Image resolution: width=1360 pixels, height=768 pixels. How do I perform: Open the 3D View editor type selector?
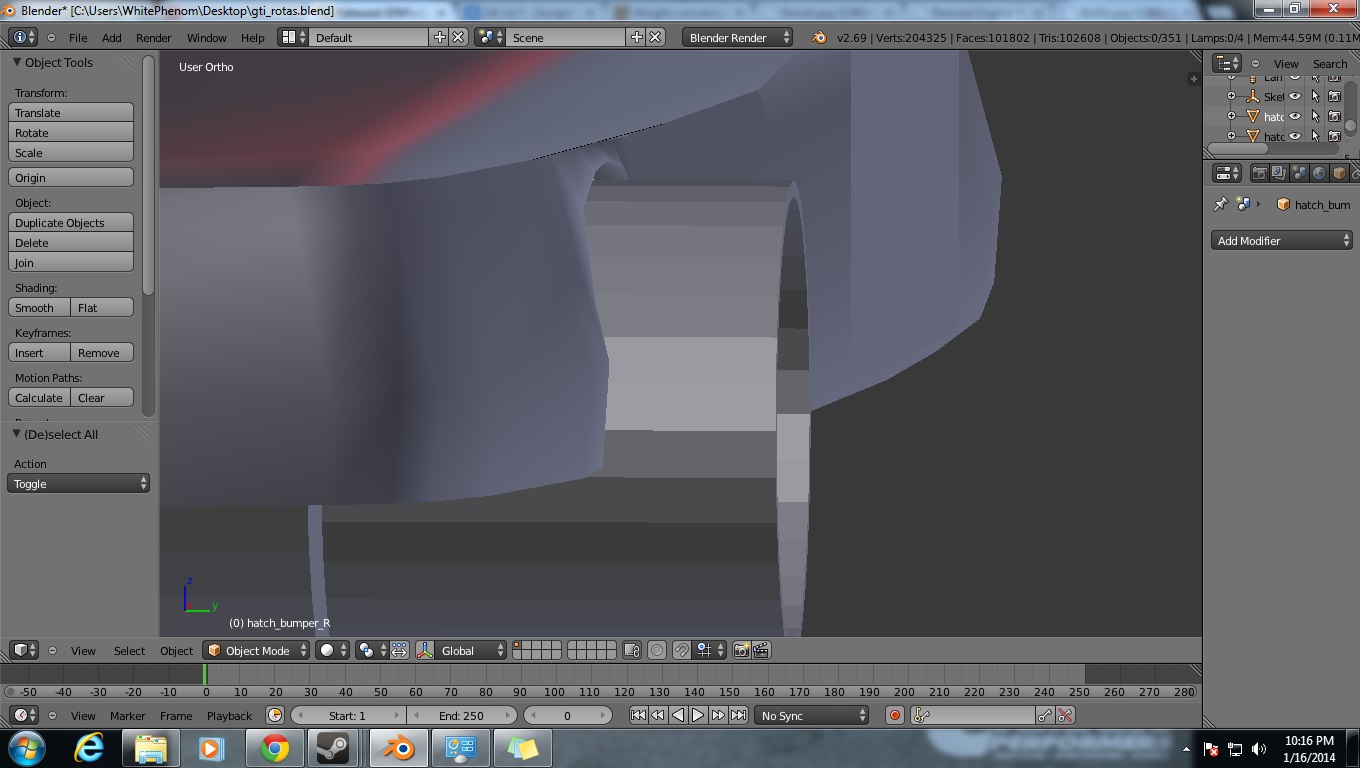click(x=23, y=650)
